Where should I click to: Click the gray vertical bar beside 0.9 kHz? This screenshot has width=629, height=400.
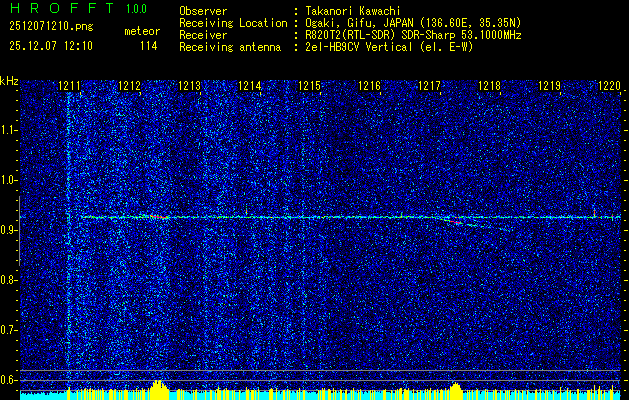coord(19,231)
